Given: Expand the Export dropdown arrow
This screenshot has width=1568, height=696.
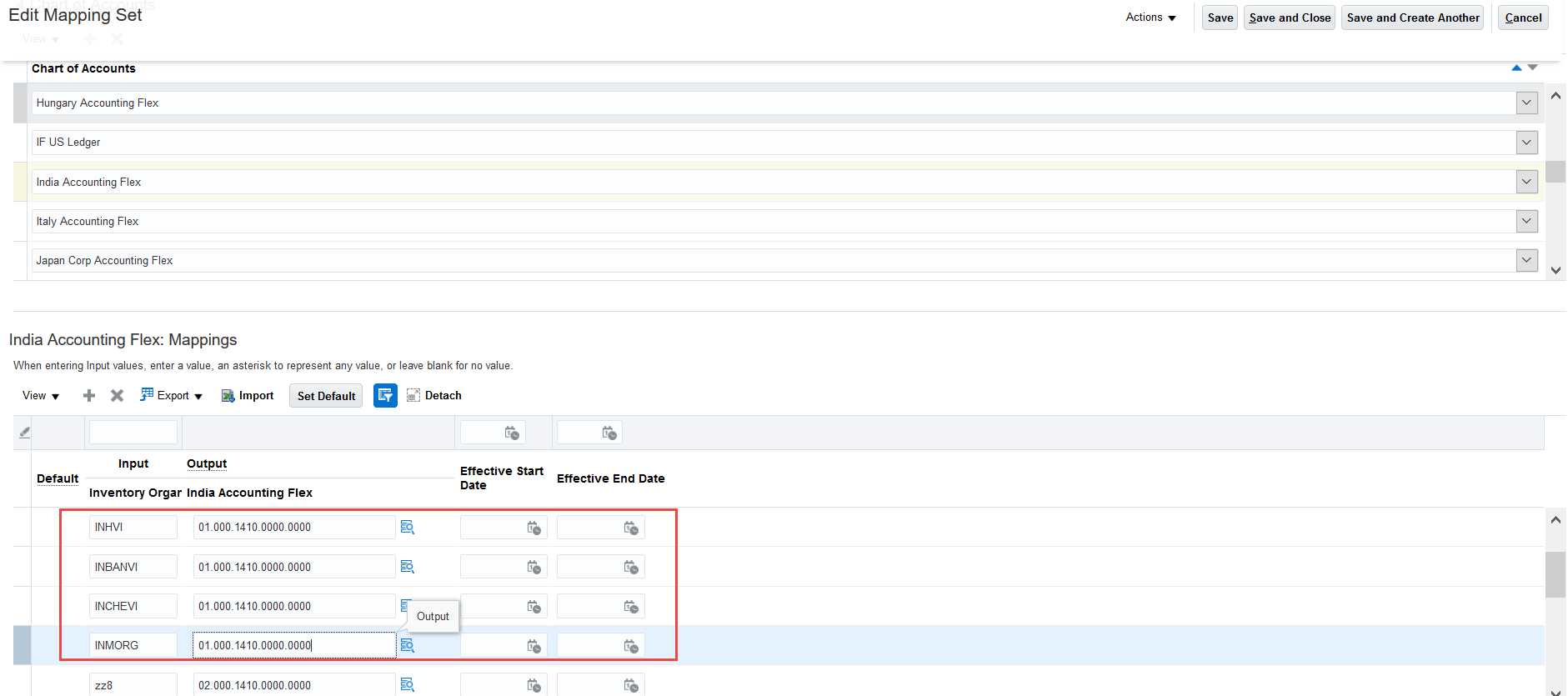Looking at the screenshot, I should coord(198,397).
